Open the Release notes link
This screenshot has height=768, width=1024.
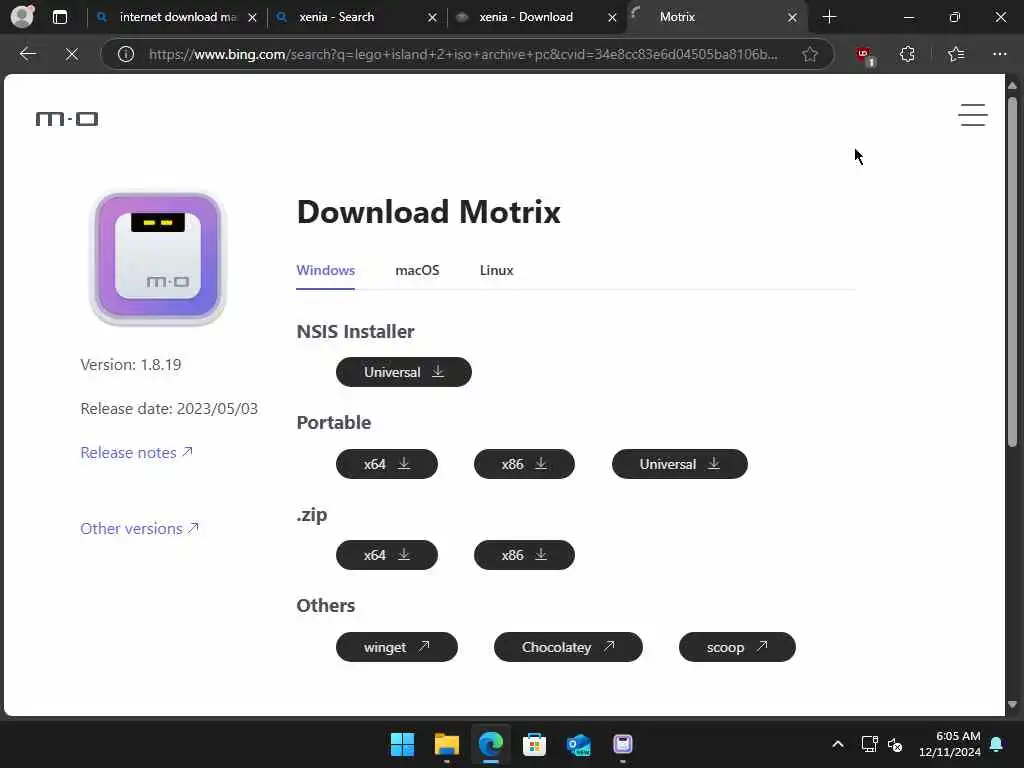point(136,453)
